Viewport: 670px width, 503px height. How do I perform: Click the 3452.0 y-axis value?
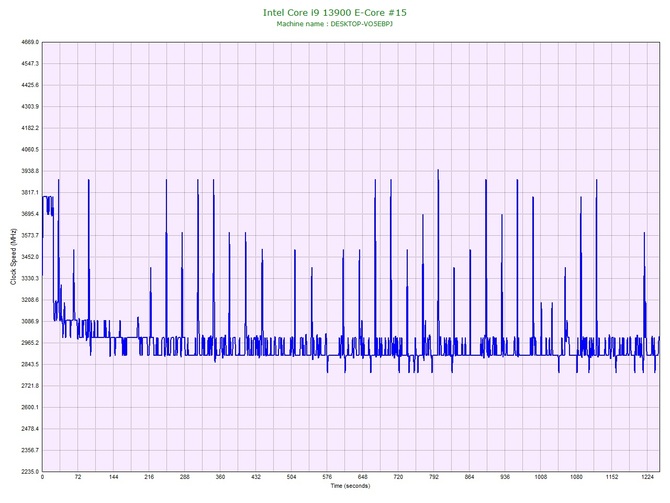pos(30,257)
